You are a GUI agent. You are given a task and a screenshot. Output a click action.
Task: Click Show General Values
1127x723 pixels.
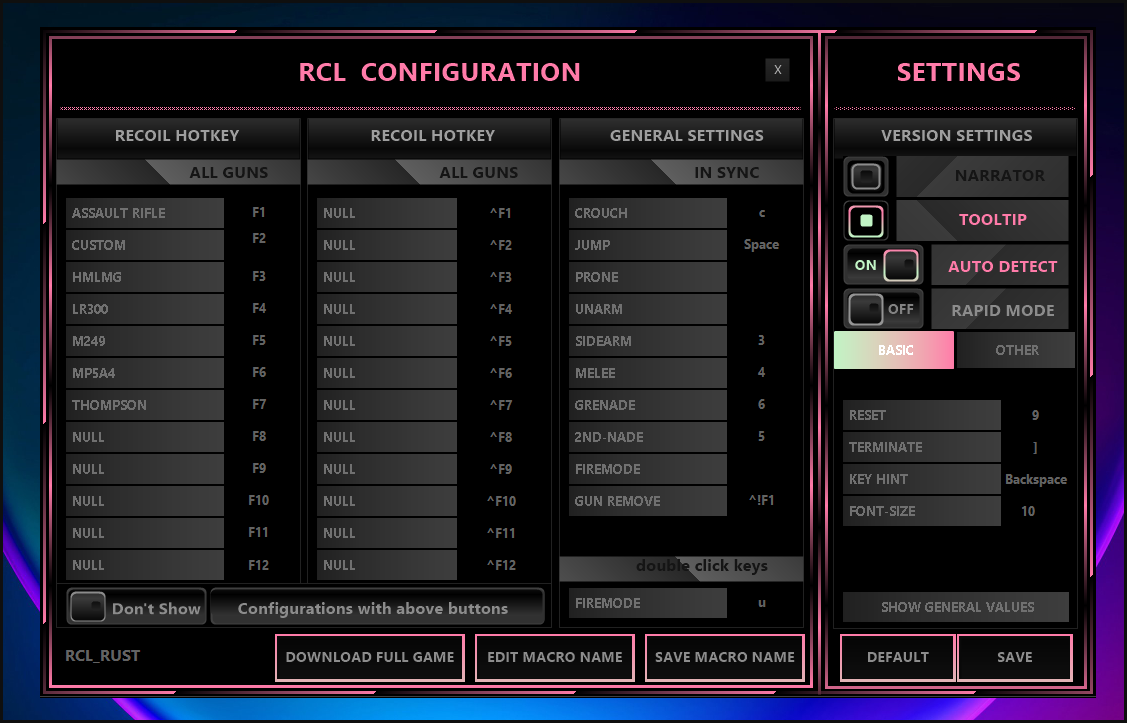tap(956, 607)
